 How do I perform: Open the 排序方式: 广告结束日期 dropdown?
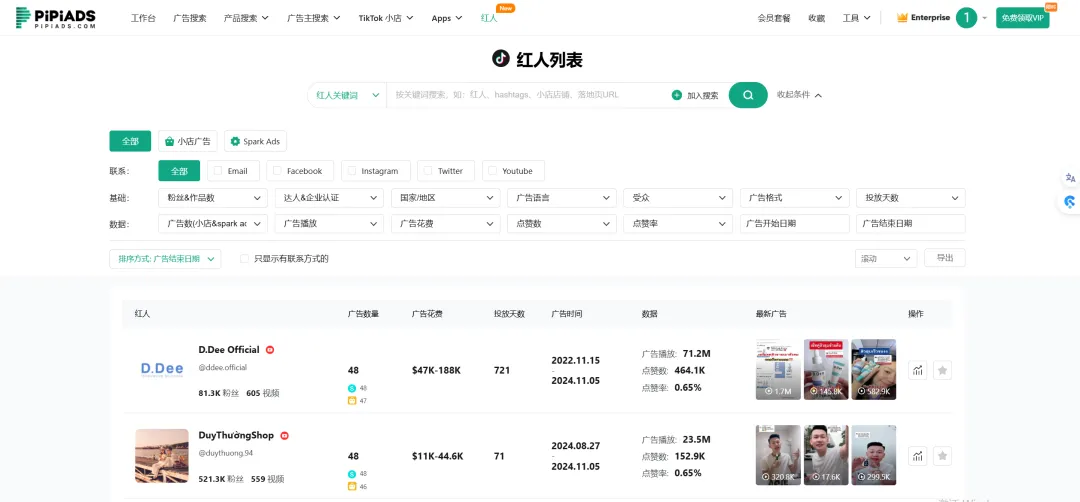click(x=165, y=259)
